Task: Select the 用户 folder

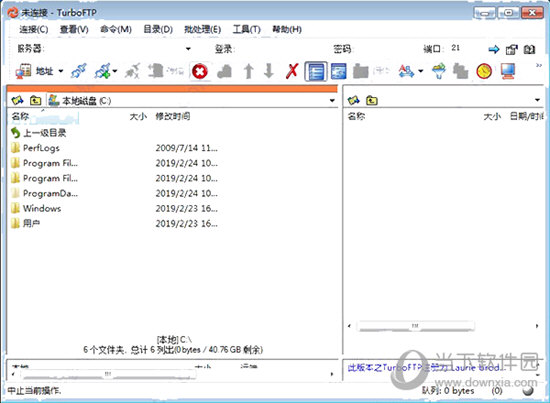Action: click(x=25, y=223)
